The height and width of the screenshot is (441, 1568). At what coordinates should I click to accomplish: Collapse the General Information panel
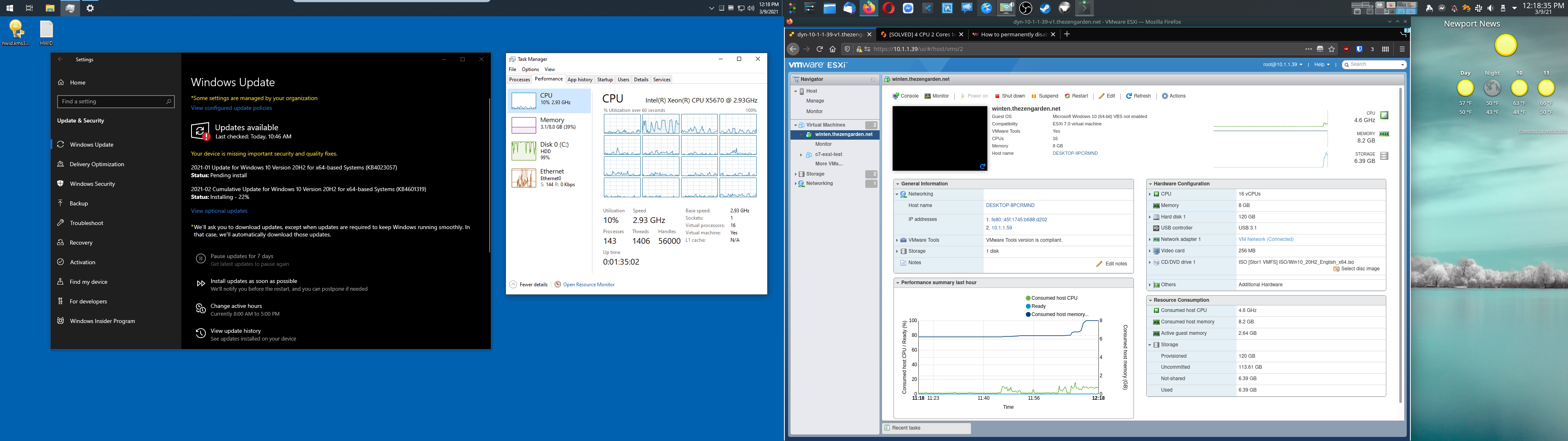click(897, 184)
